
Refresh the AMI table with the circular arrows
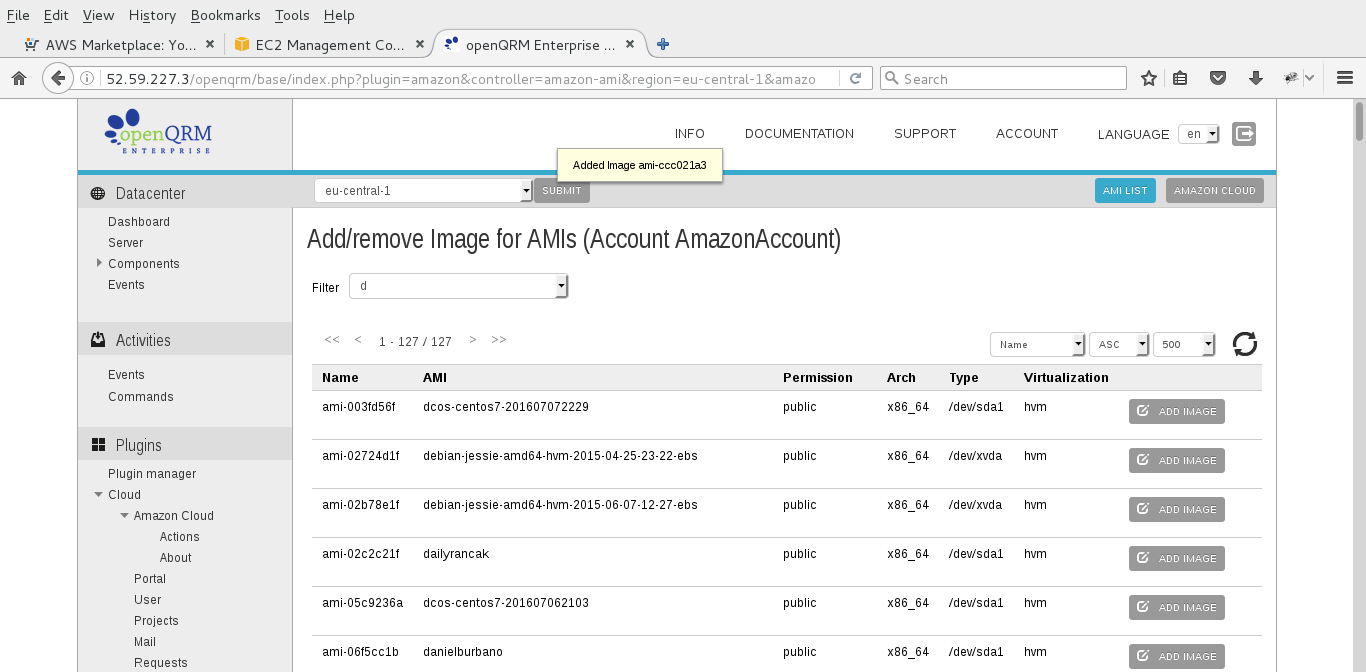pos(1245,344)
